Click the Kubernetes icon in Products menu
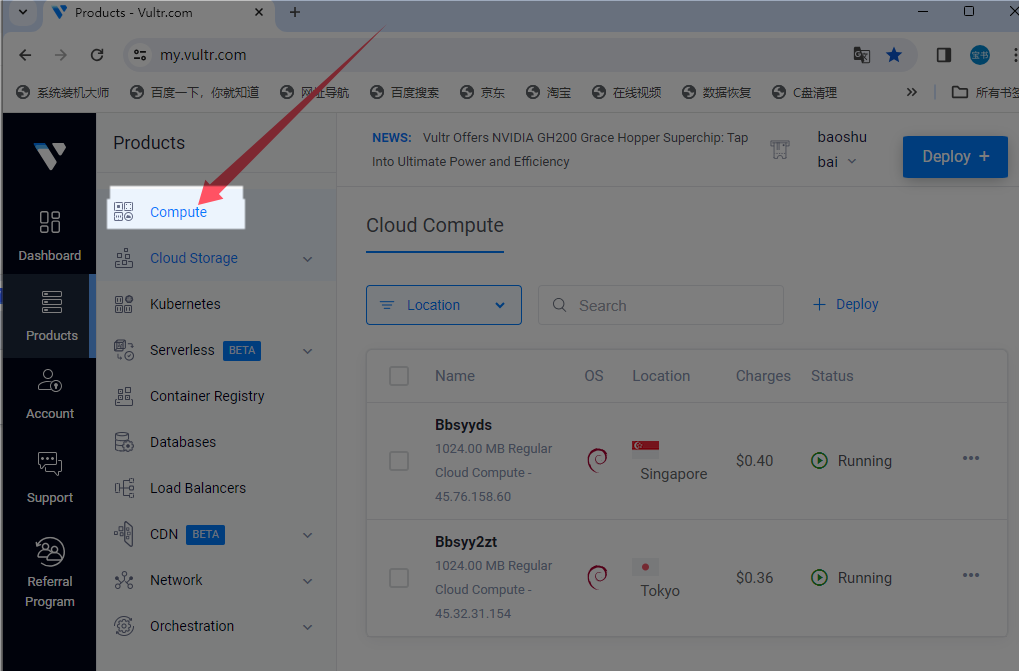1019x671 pixels. point(124,304)
